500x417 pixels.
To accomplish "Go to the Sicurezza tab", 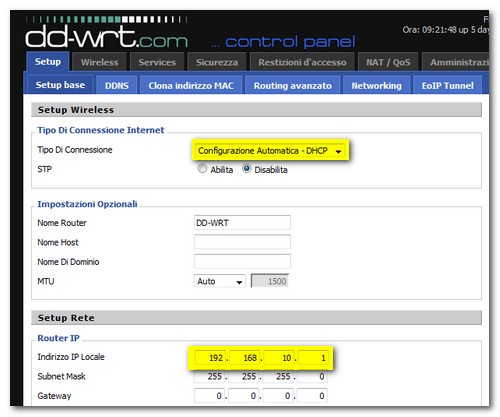I will tap(217, 62).
